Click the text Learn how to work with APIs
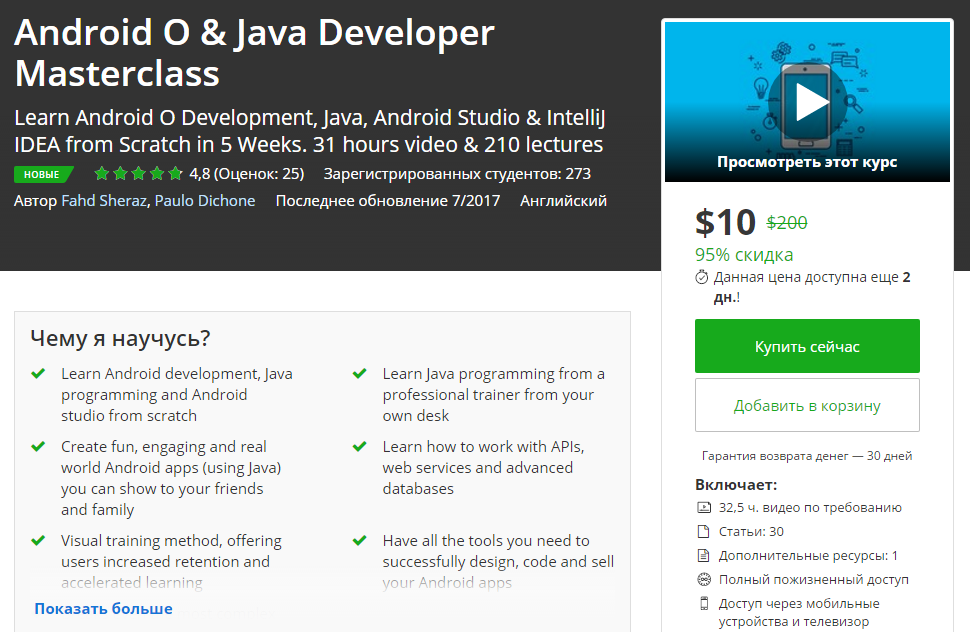 pyautogui.click(x=484, y=468)
